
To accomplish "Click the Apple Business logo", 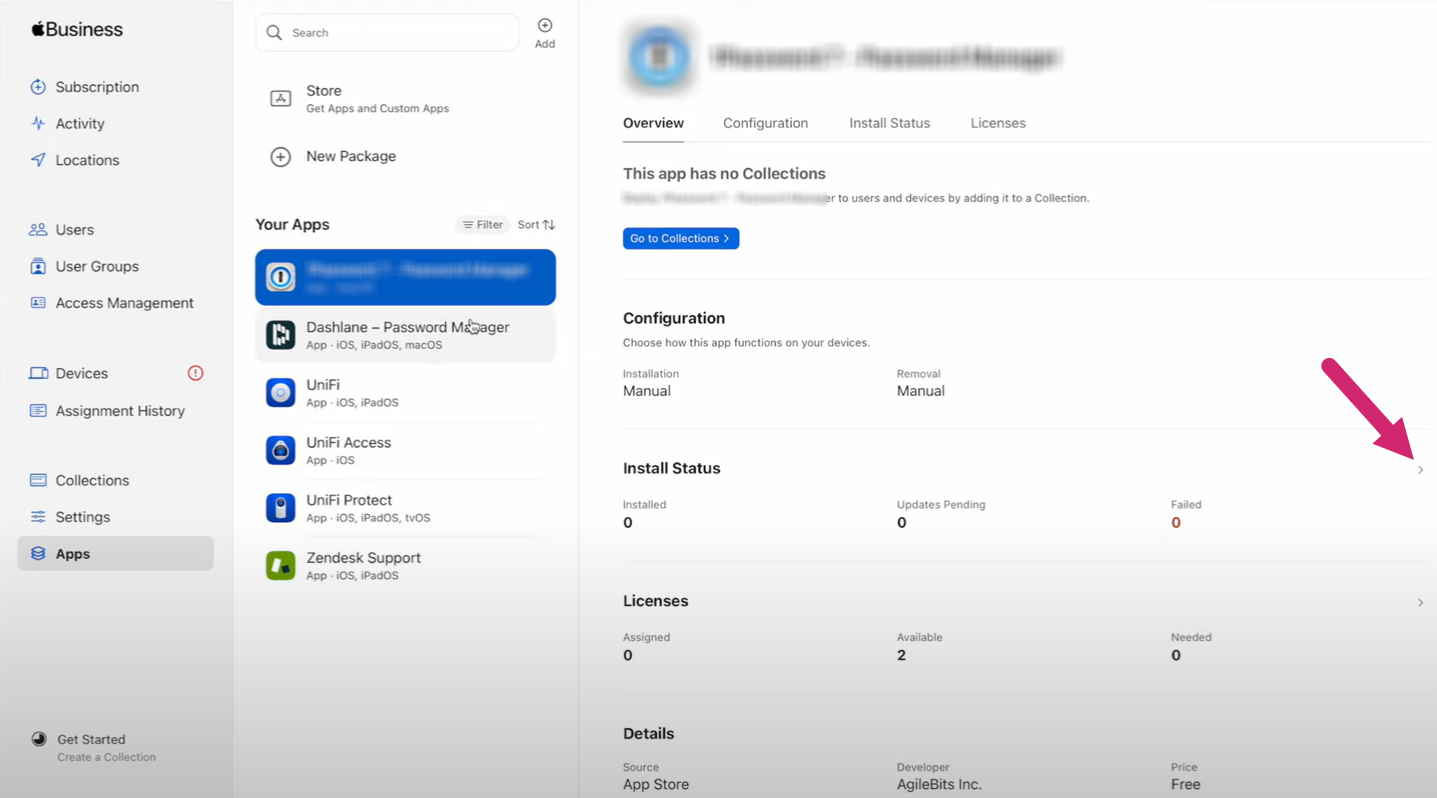I will point(77,29).
